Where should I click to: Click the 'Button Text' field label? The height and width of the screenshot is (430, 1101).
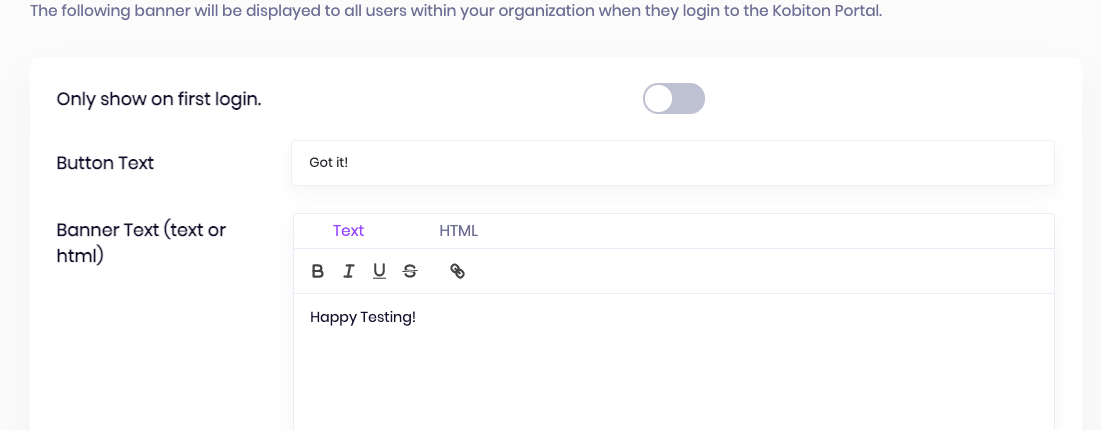(105, 163)
